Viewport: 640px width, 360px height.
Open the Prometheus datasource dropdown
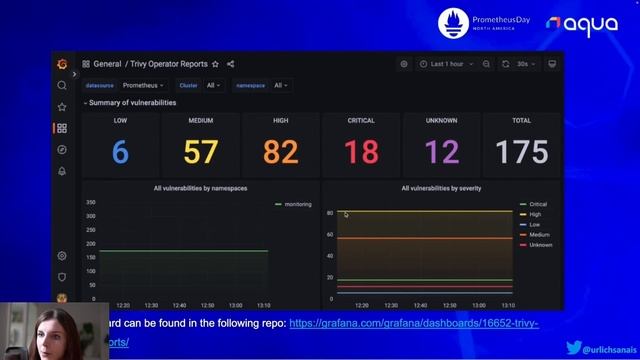pyautogui.click(x=143, y=85)
